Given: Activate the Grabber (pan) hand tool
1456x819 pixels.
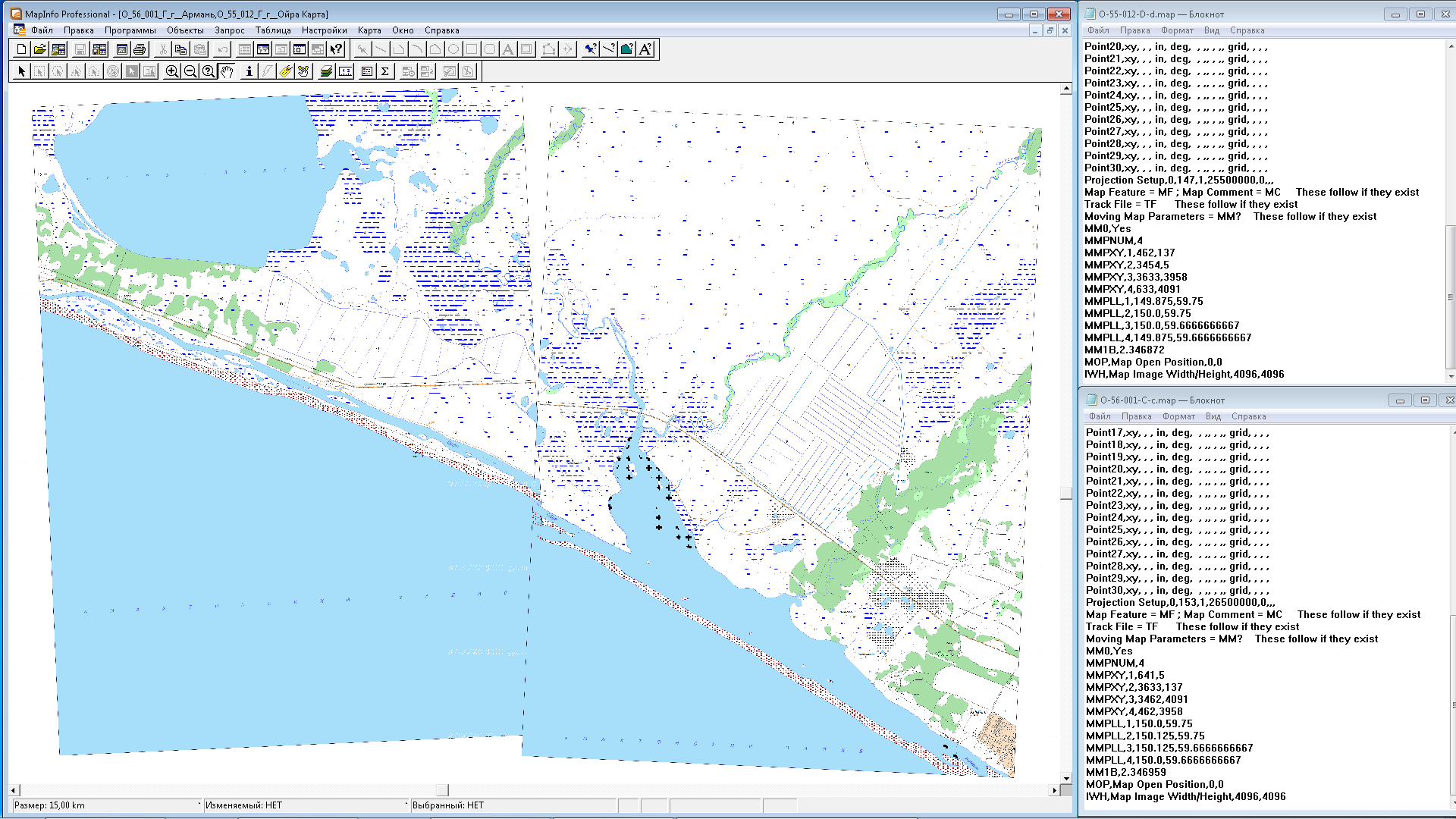Looking at the screenshot, I should tap(227, 71).
